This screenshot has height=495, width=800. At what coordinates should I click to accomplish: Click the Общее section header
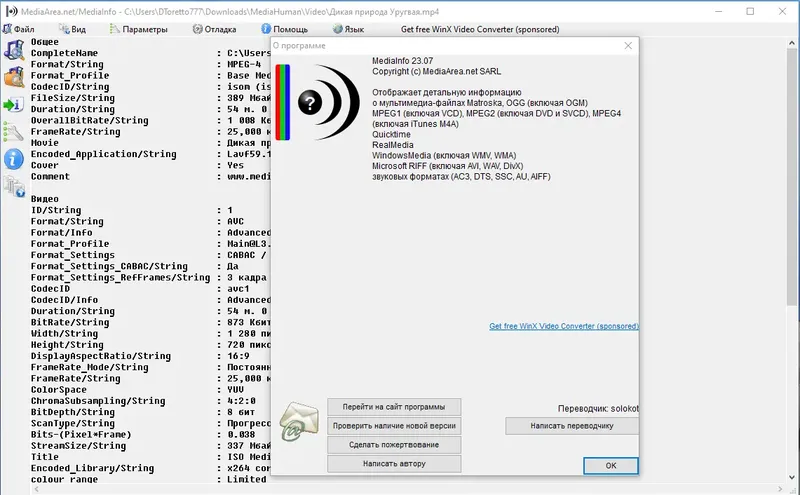(45, 42)
